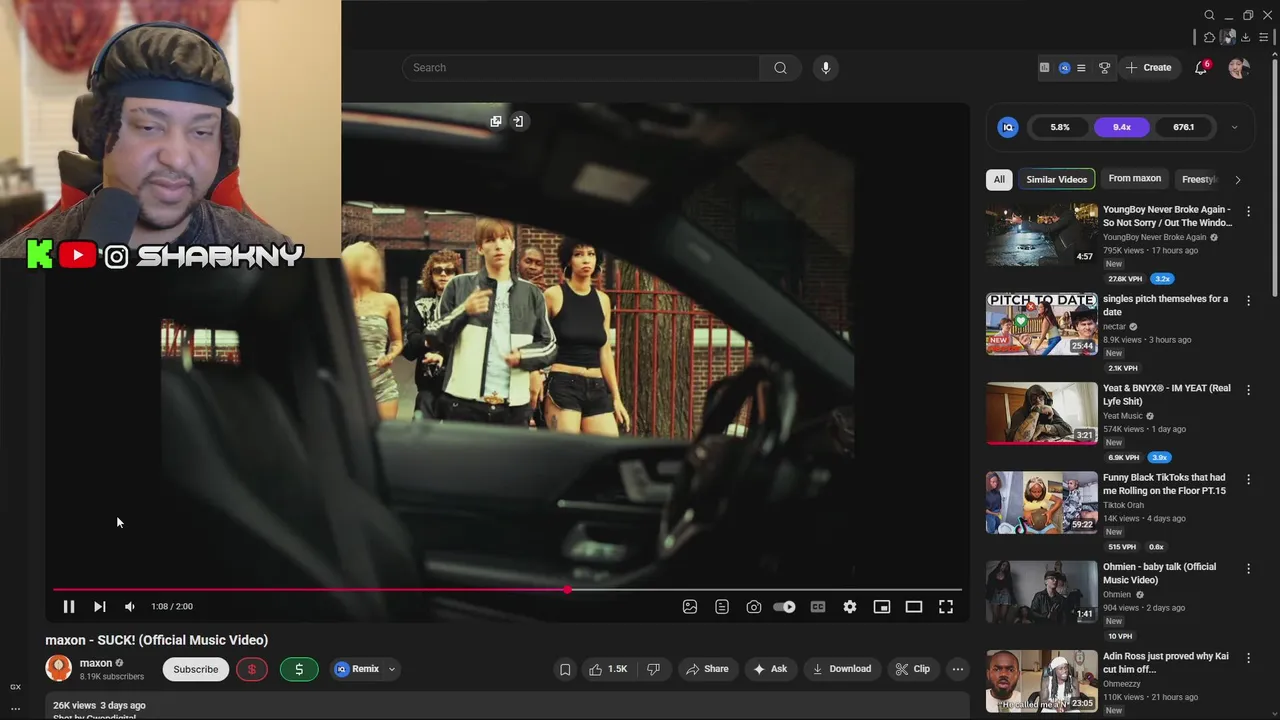The width and height of the screenshot is (1280, 720).
Task: Toggle theater mode
Action: tap(914, 606)
